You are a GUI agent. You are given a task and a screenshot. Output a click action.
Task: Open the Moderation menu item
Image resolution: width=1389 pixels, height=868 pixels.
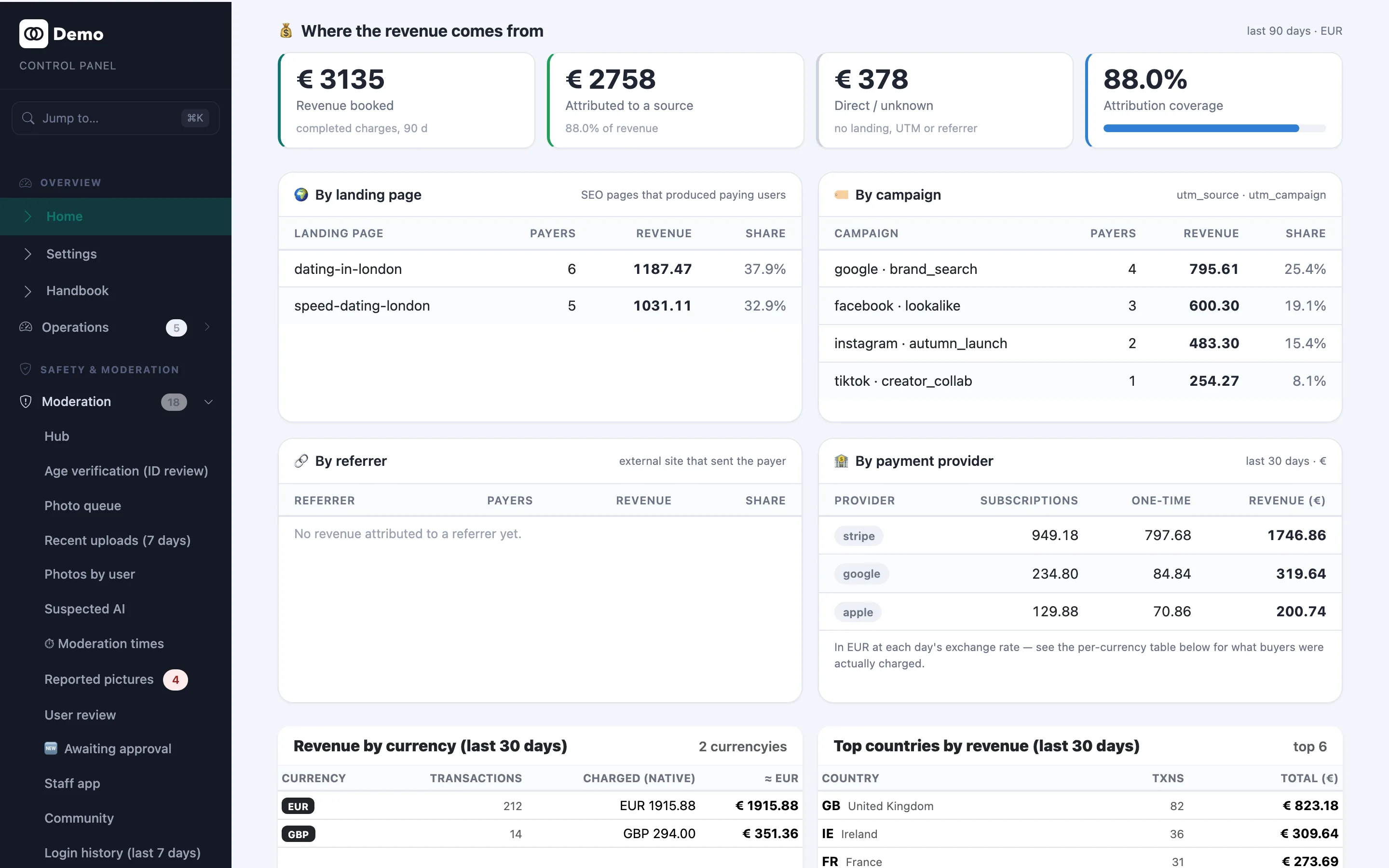point(115,402)
